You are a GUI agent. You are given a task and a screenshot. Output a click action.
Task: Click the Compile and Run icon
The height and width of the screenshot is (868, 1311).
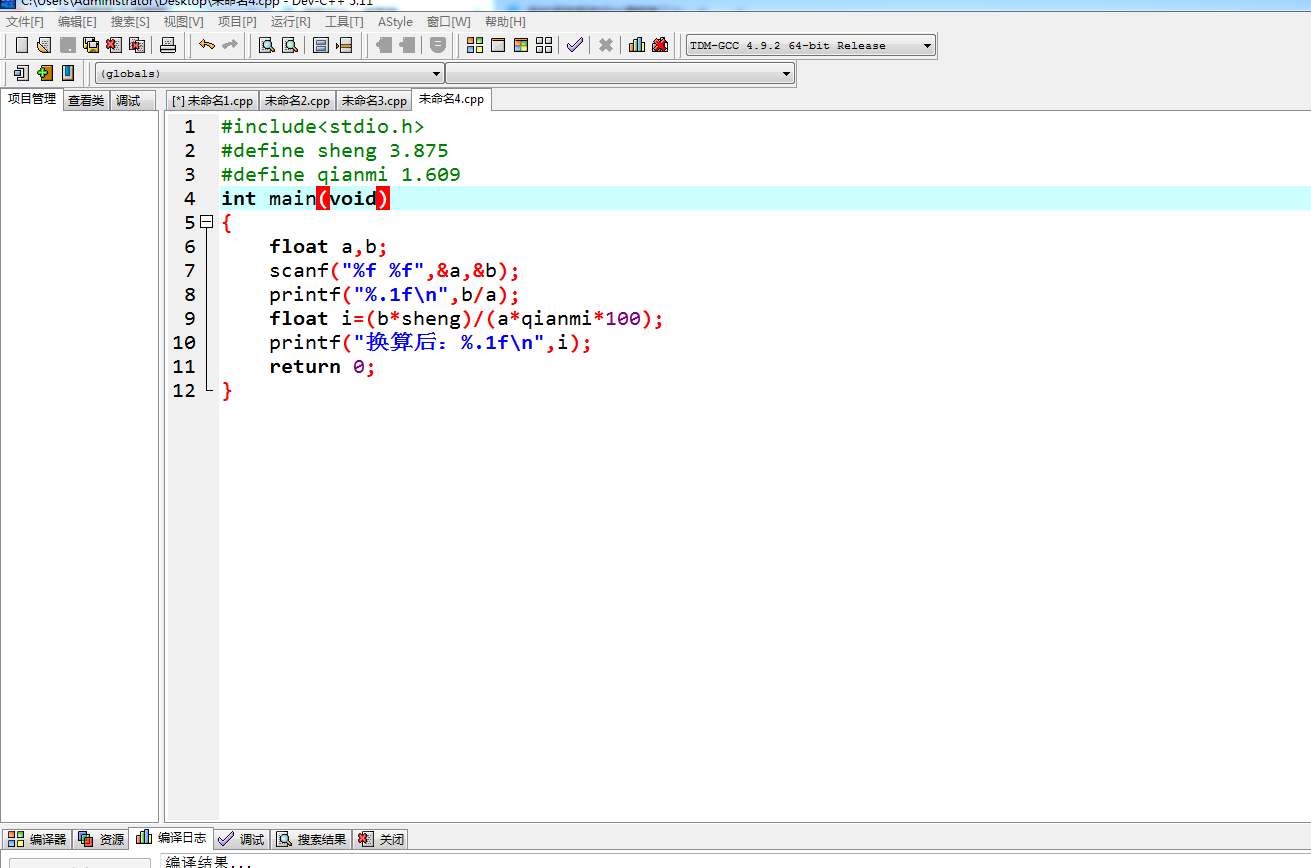coord(521,45)
